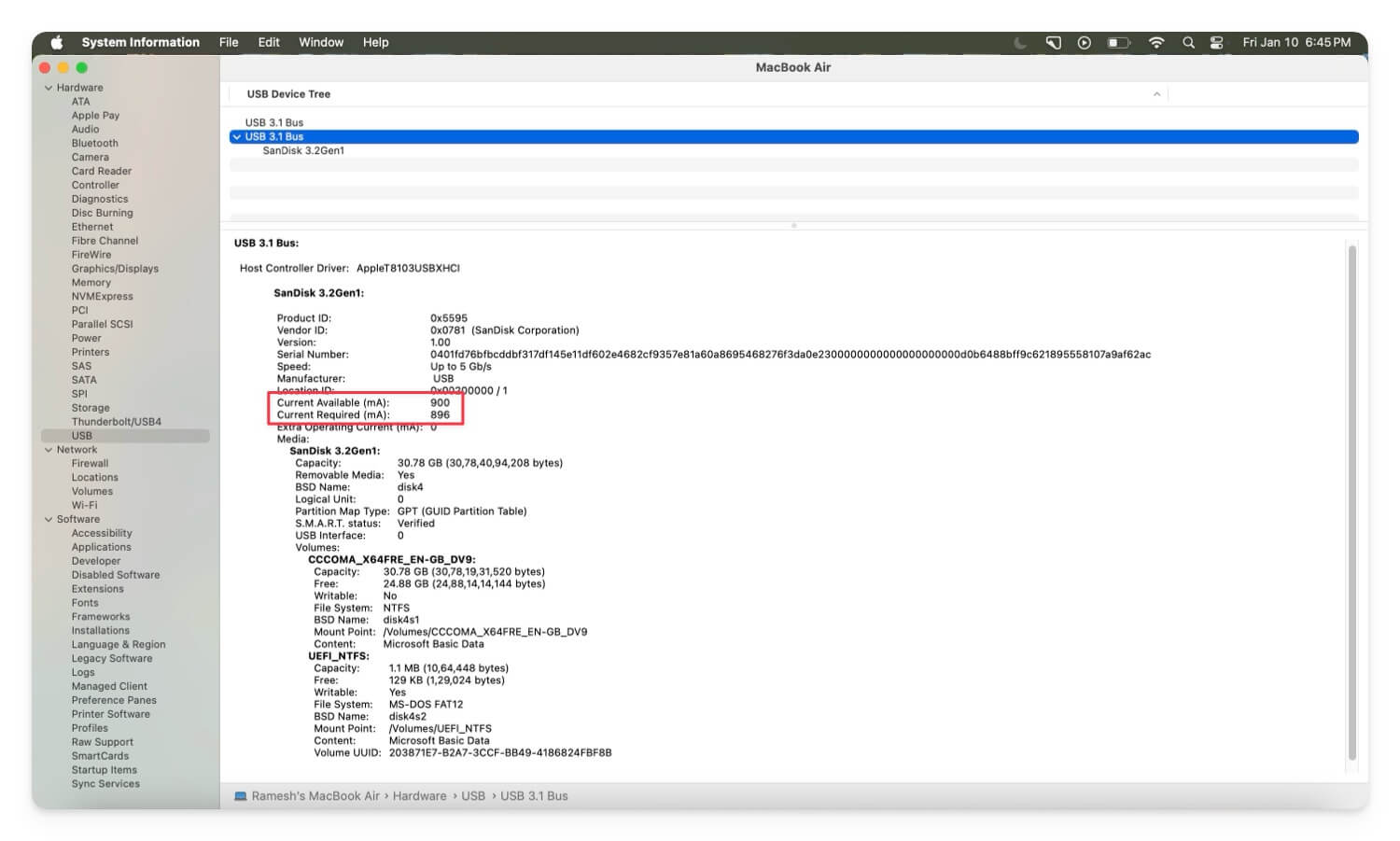This screenshot has height=841, width=1400.
Task: Open Spotlight search from the menu bar
Action: coord(1188,42)
